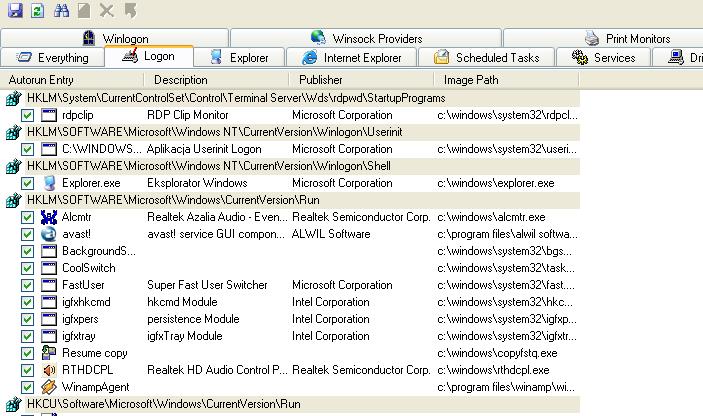Image resolution: width=703 pixels, height=416 pixels.
Task: Click the Explorer.exe entry icon
Action: point(49,183)
